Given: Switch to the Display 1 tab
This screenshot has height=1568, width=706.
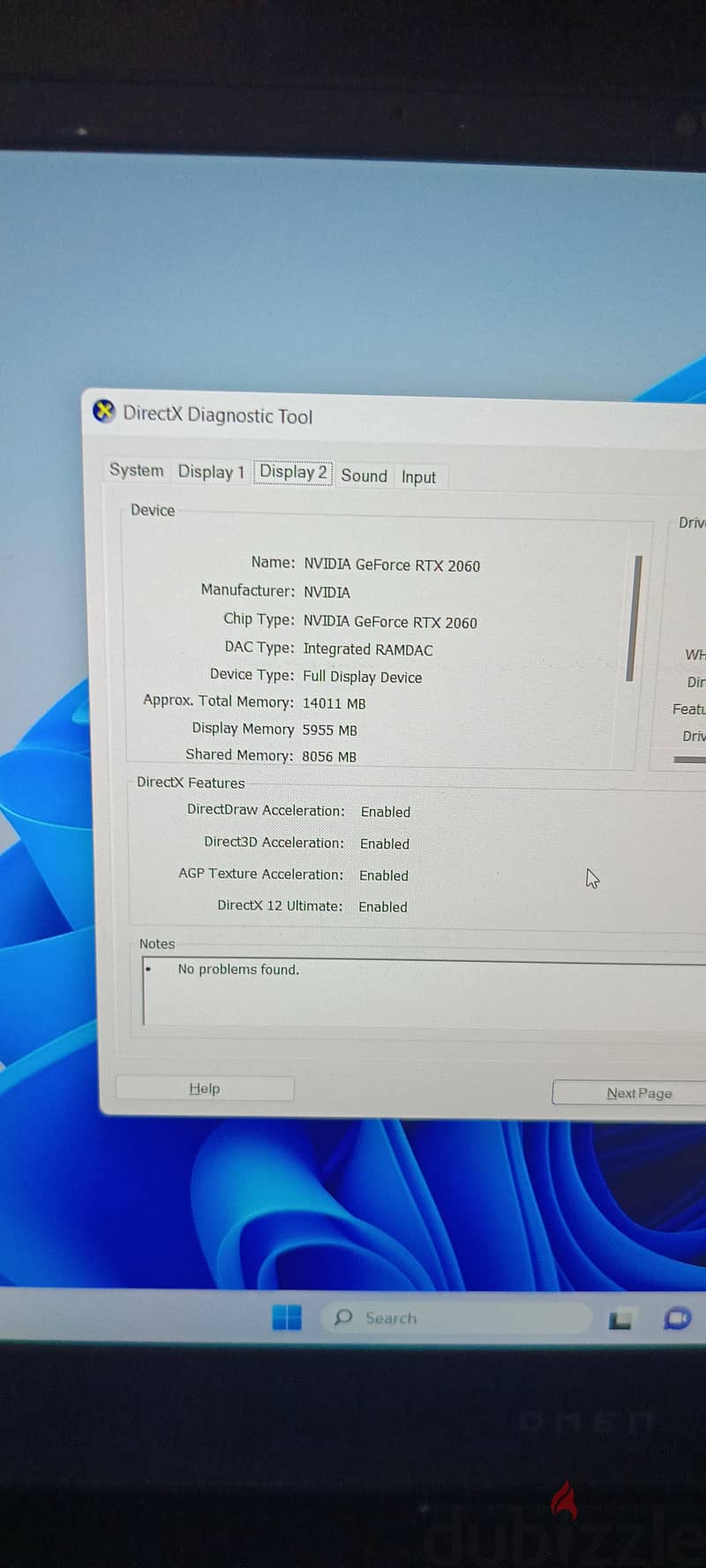Looking at the screenshot, I should click(x=211, y=471).
